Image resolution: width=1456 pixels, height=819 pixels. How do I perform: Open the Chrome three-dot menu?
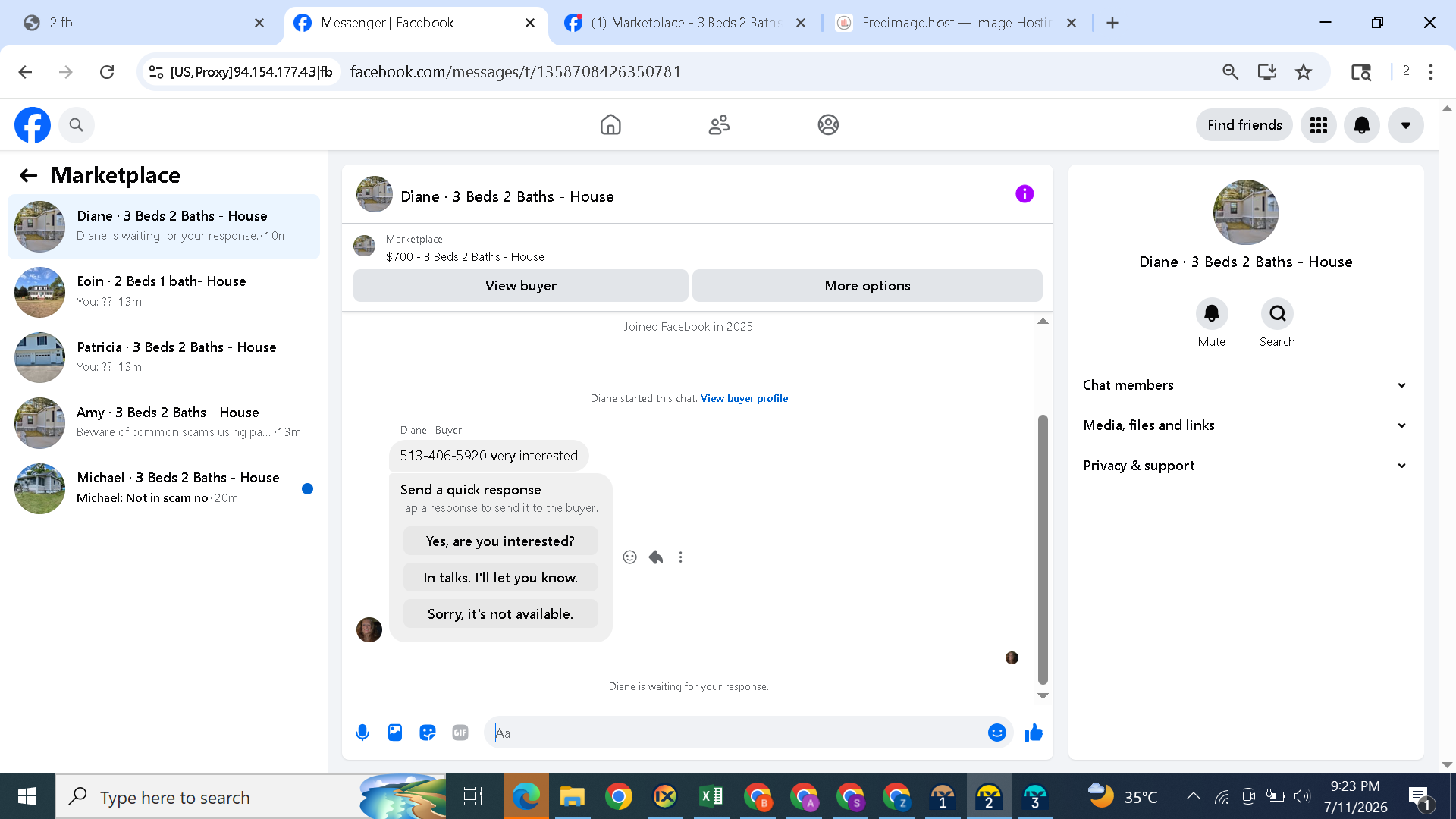[1431, 72]
